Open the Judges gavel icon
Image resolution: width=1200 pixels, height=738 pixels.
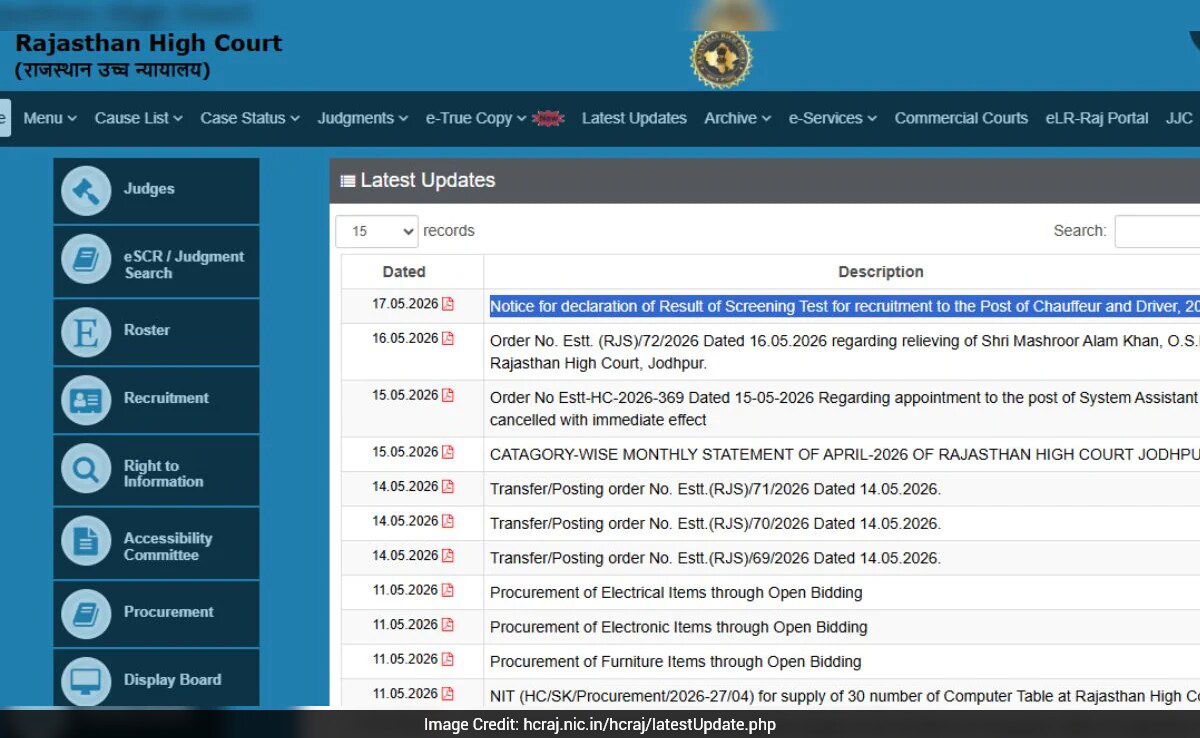click(86, 190)
